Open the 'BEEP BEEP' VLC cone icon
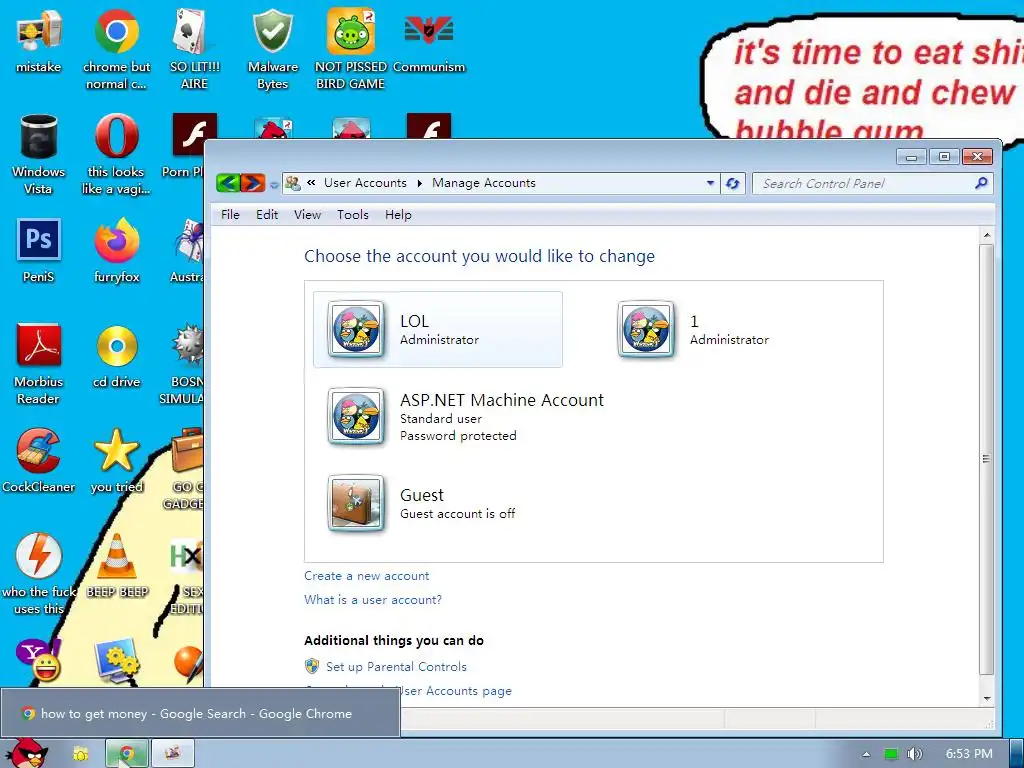Screen dimensions: 1024x768 117,566
